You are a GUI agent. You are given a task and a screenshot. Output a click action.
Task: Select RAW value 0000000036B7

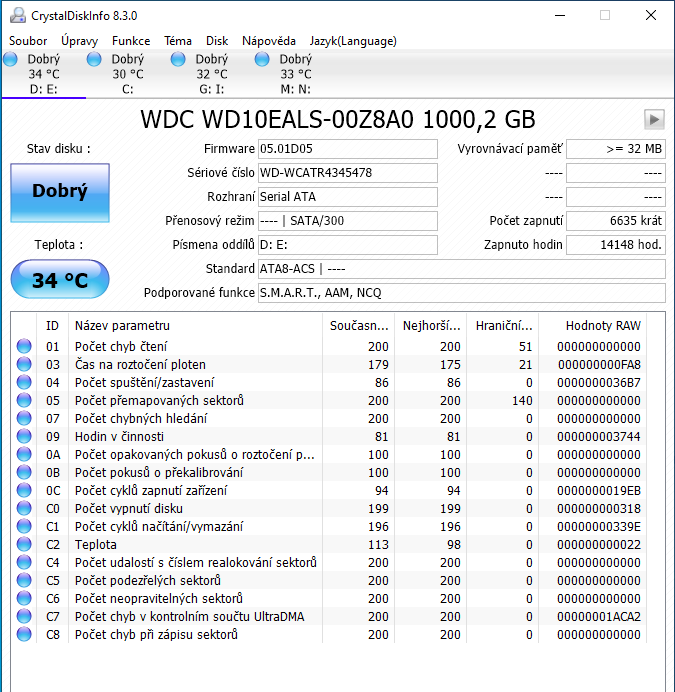599,383
